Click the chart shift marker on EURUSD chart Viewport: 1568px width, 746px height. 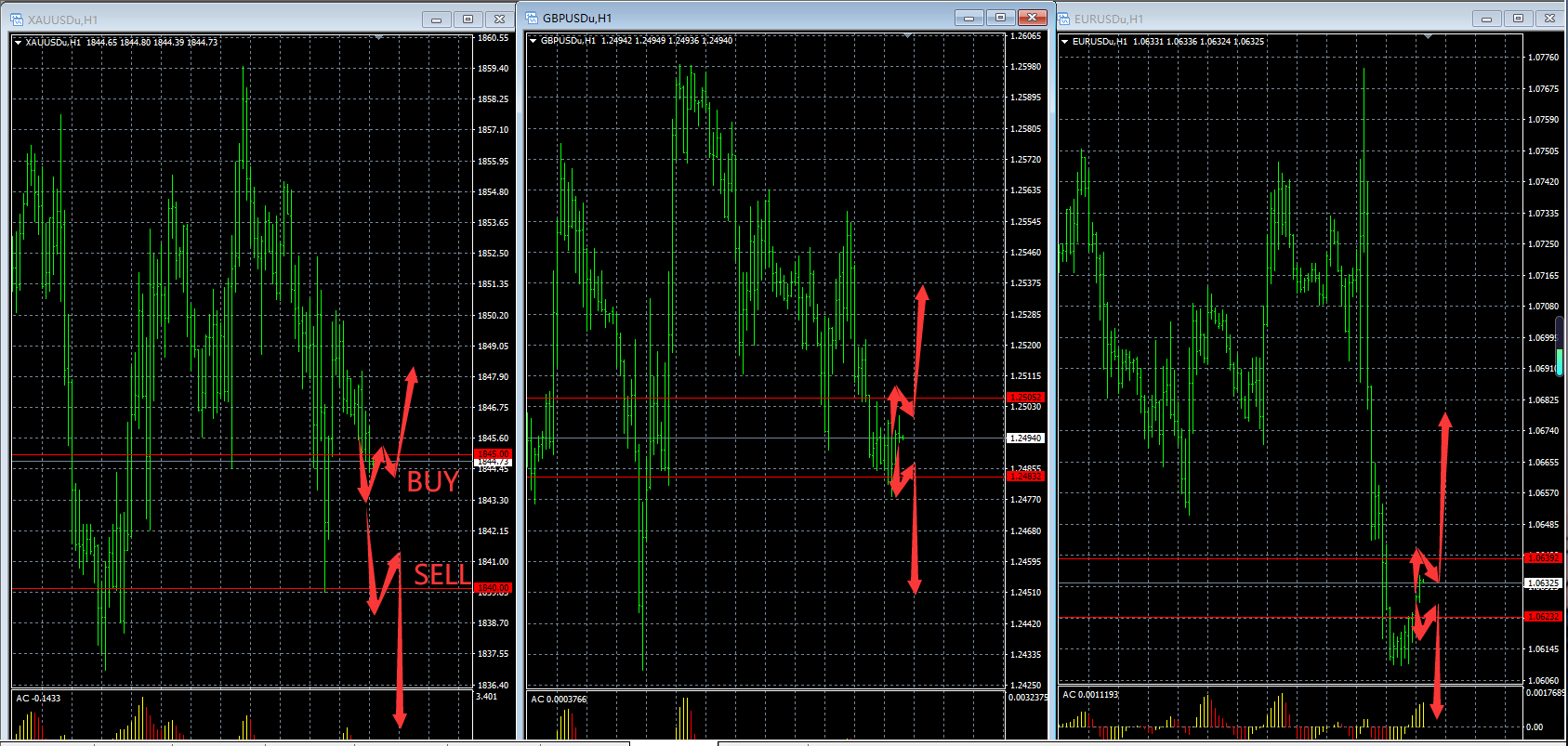pos(1428,37)
